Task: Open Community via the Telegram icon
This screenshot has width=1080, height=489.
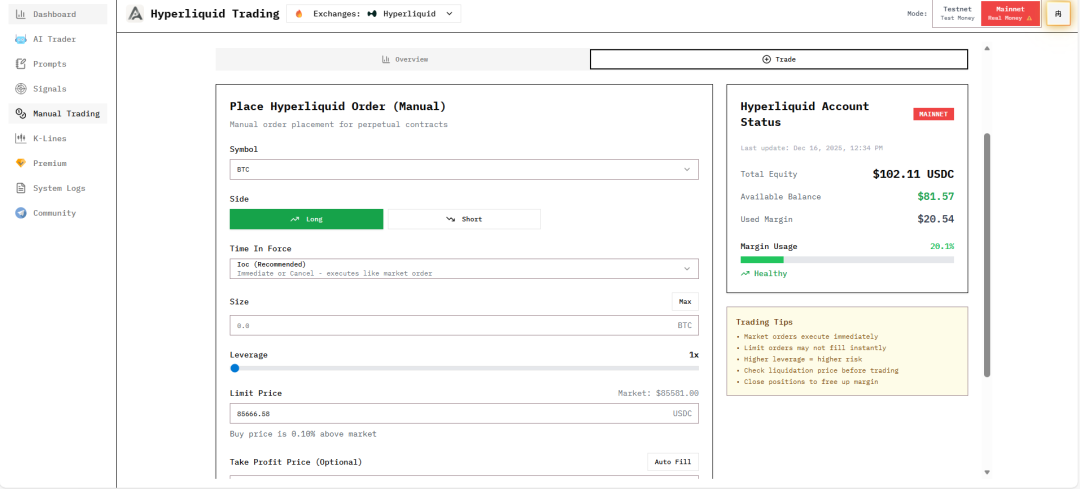Action: pos(21,213)
